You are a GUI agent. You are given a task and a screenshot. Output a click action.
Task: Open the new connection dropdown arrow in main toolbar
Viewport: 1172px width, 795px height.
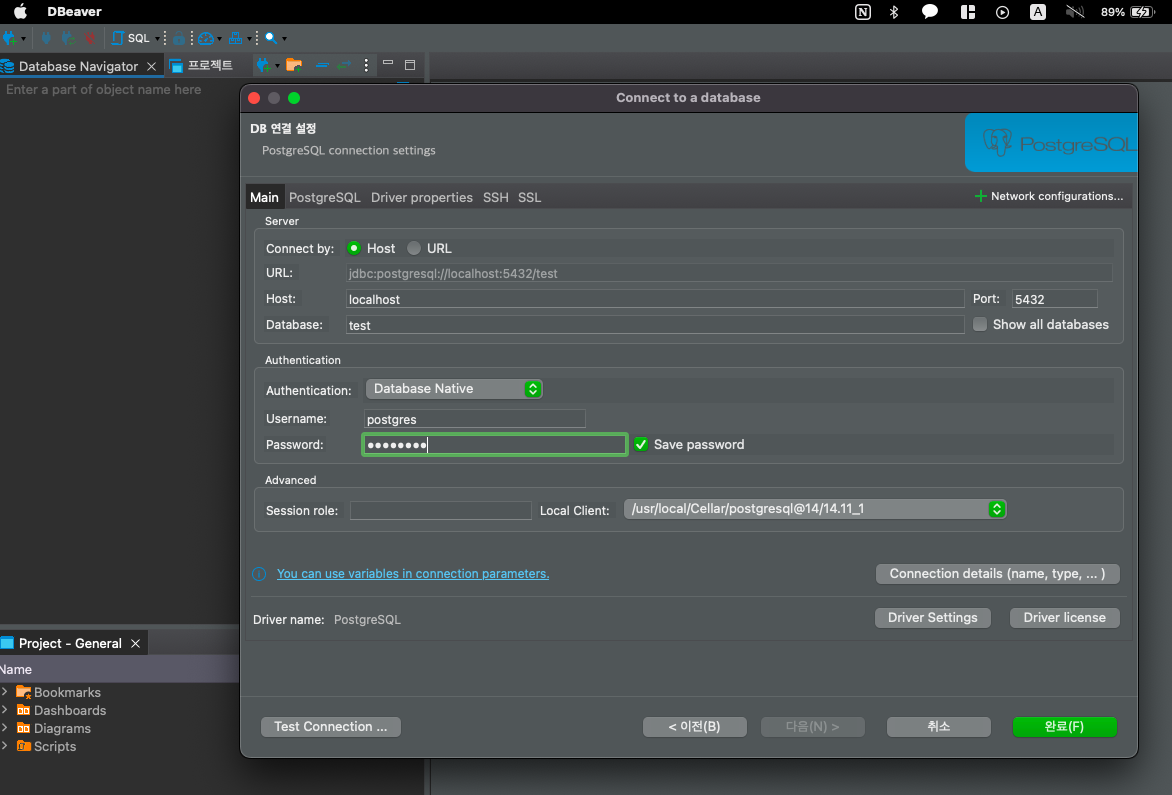[23, 39]
